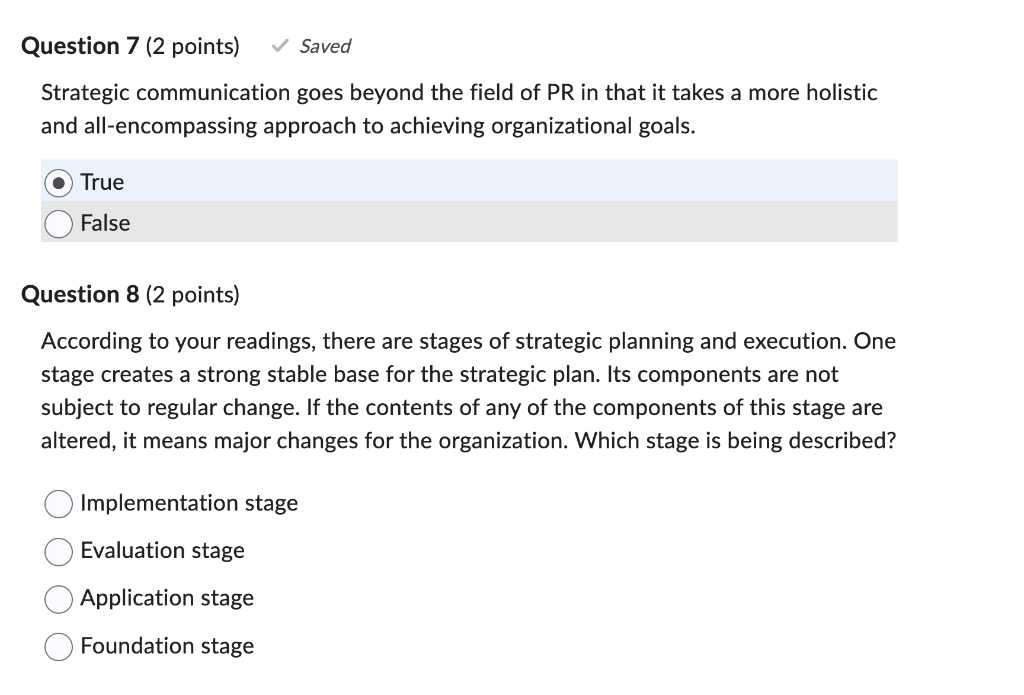Click the Application stage label text
Screen dimensions: 1024x695
[x=166, y=599]
